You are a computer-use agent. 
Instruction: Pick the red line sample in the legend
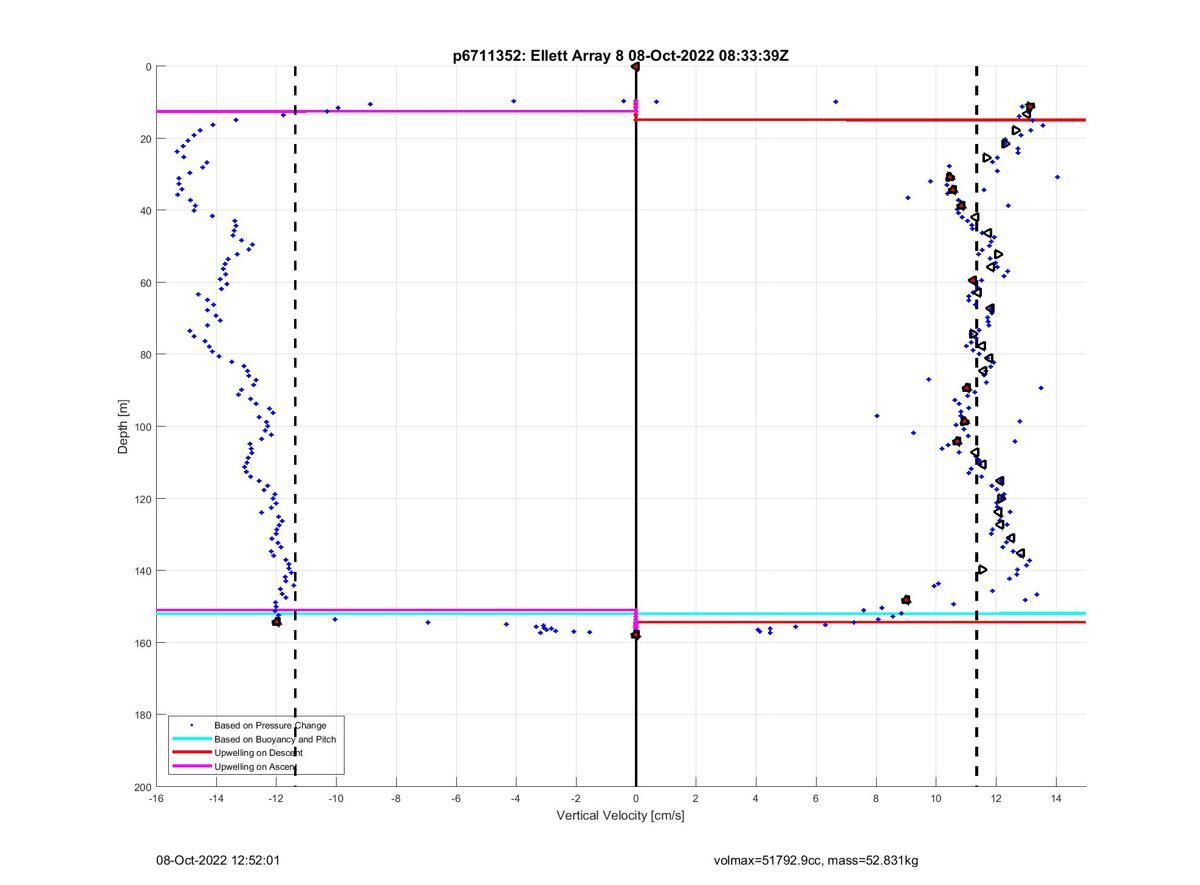coord(191,753)
